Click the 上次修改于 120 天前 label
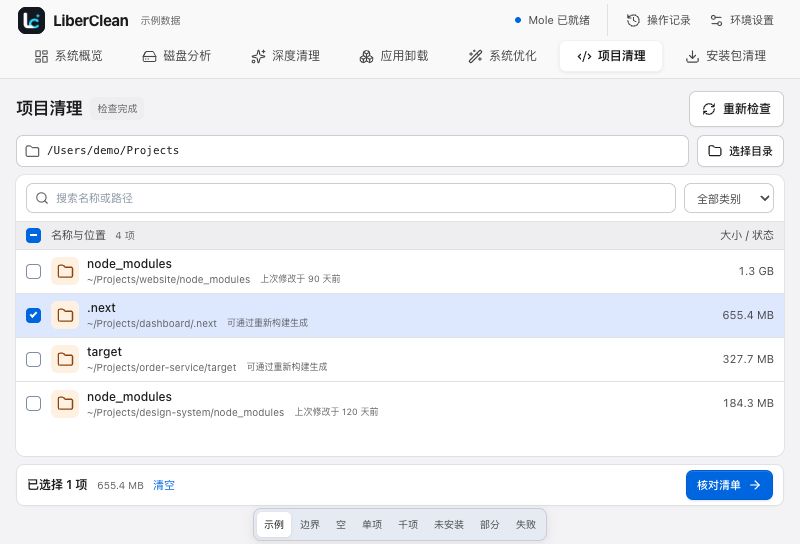 [x=336, y=412]
